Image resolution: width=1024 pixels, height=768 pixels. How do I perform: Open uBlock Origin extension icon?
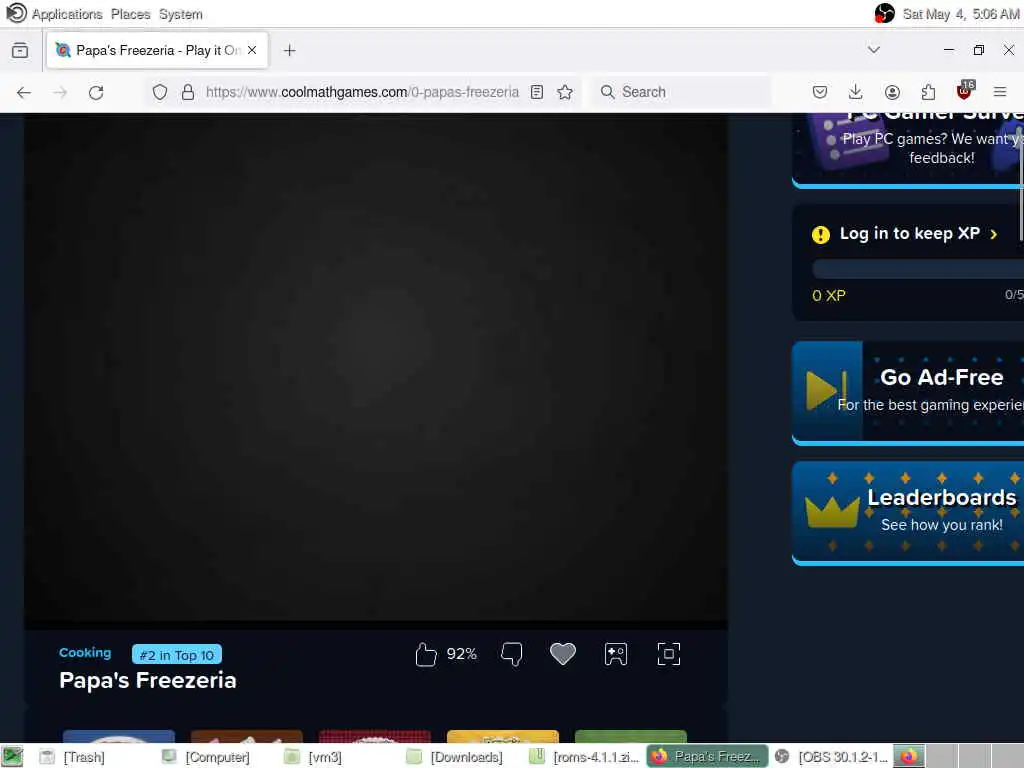(965, 90)
